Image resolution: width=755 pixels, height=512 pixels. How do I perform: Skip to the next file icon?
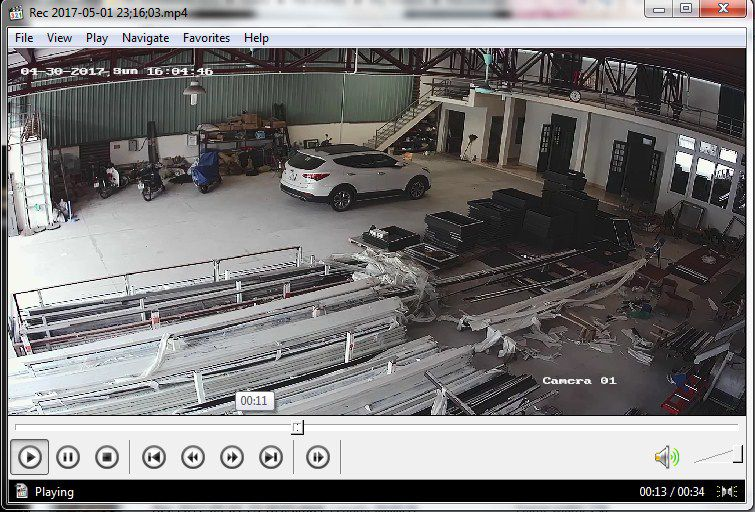point(271,458)
